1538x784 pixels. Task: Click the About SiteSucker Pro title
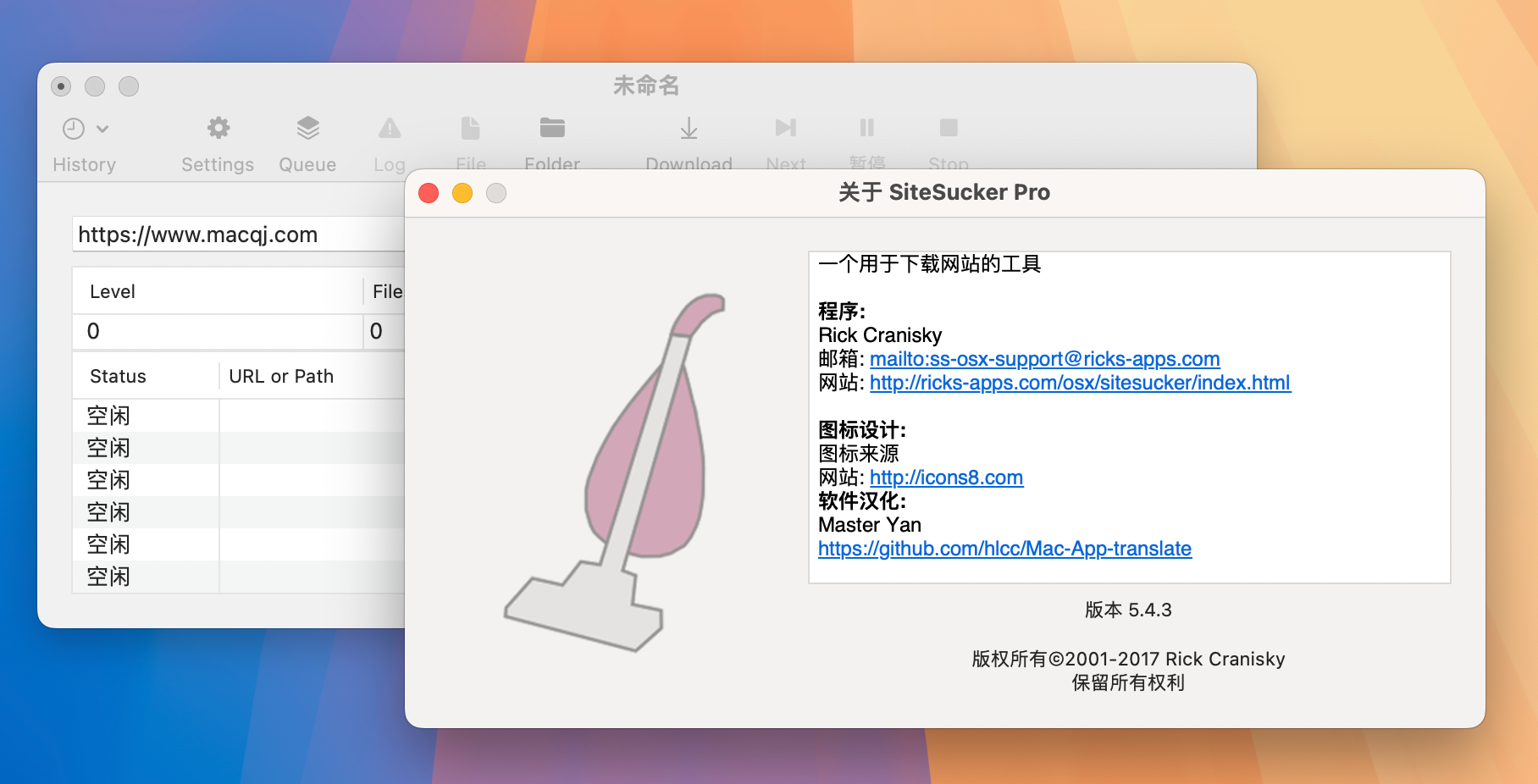coord(944,192)
